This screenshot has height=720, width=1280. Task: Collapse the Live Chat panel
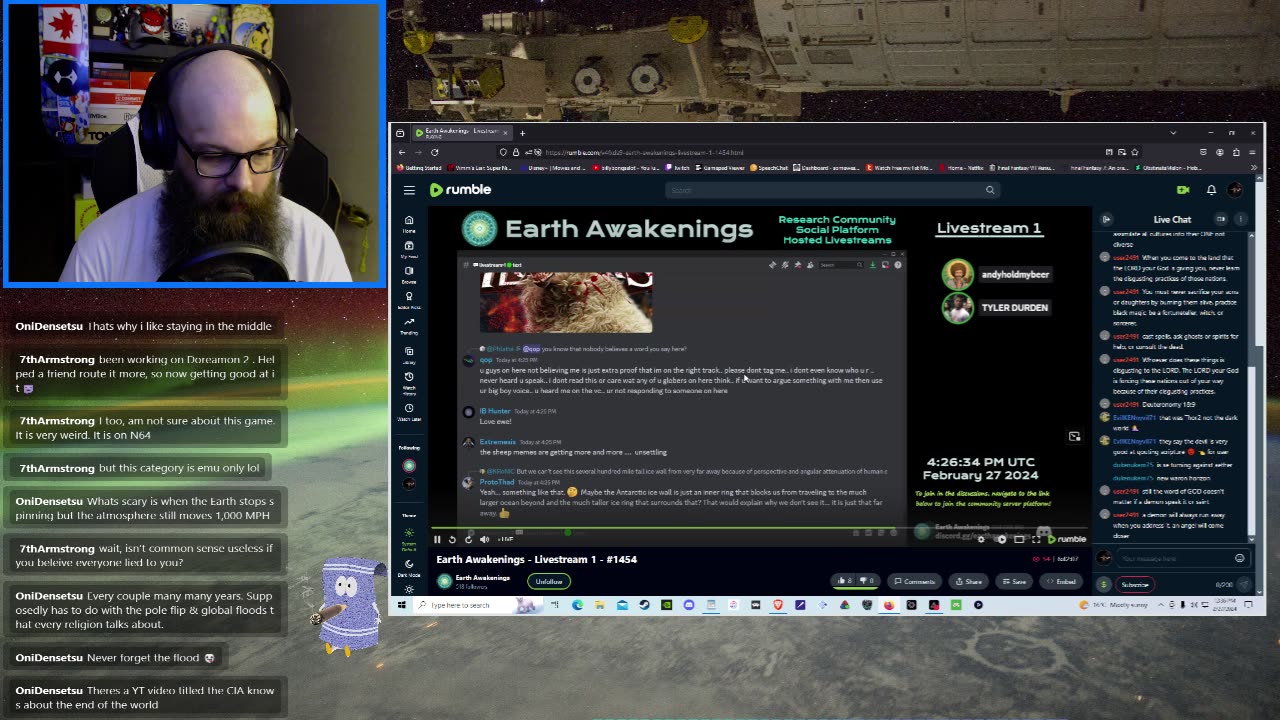click(1106, 219)
